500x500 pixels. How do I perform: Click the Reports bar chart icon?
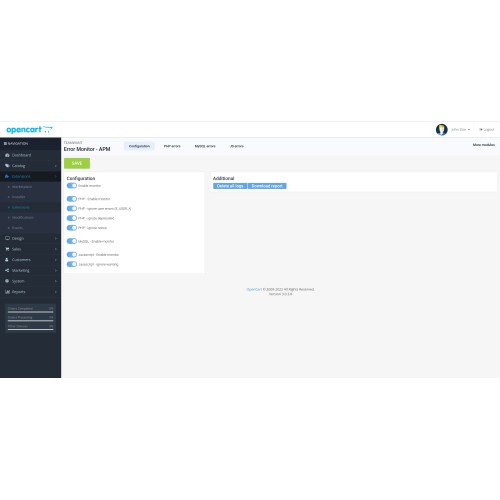[7, 292]
